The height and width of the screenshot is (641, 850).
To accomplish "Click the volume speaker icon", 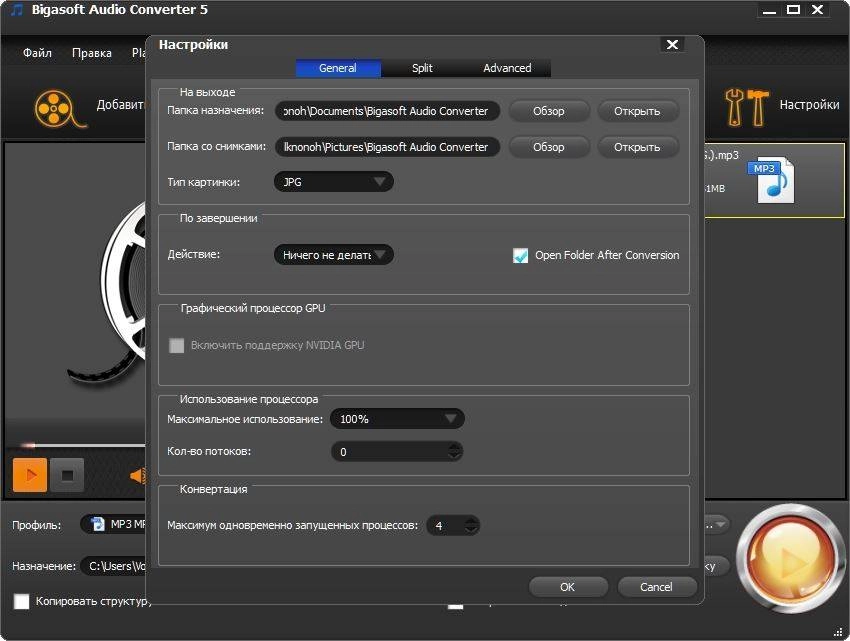I will (138, 476).
